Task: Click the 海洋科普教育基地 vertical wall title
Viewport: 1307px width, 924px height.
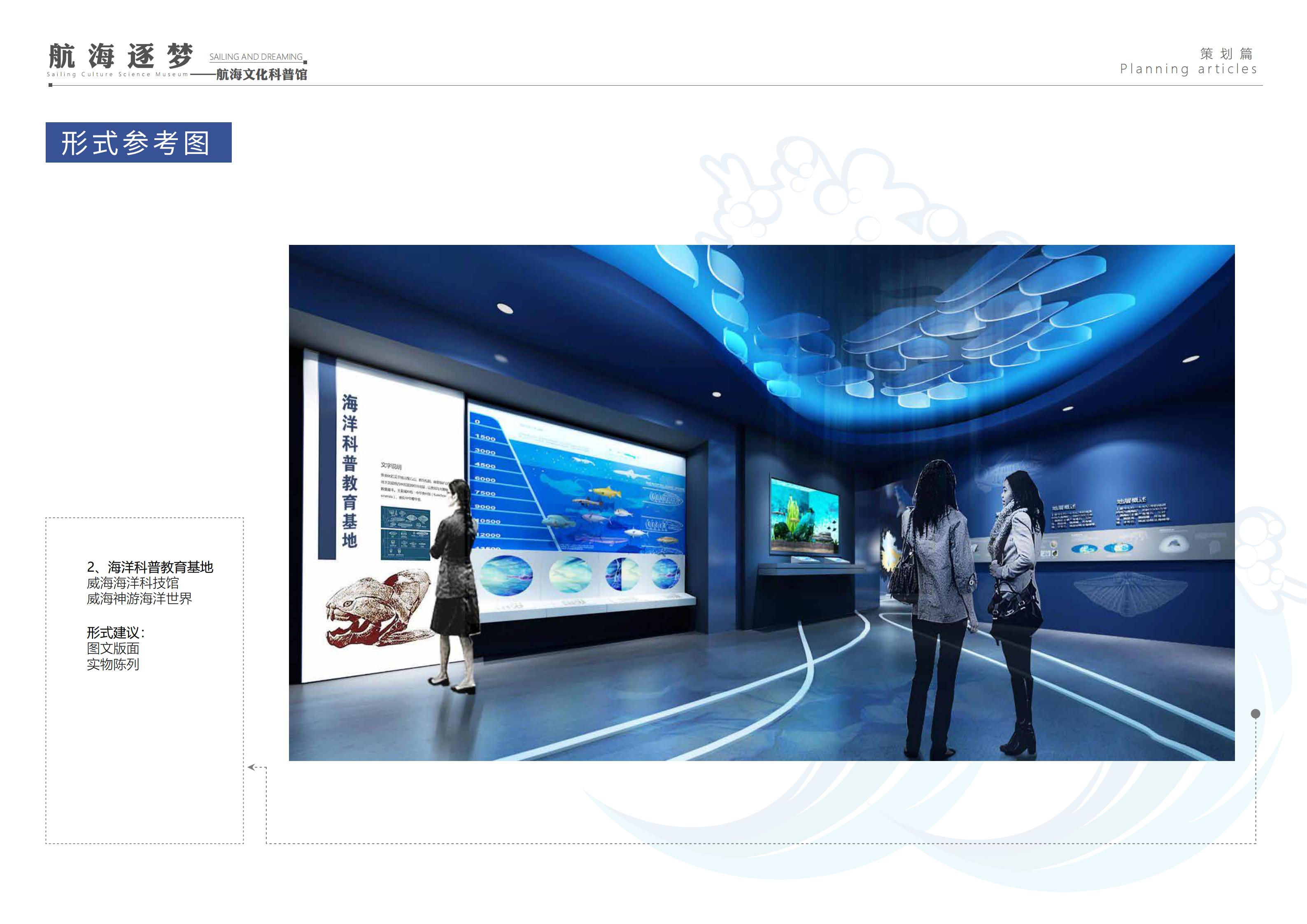Action: (x=349, y=470)
